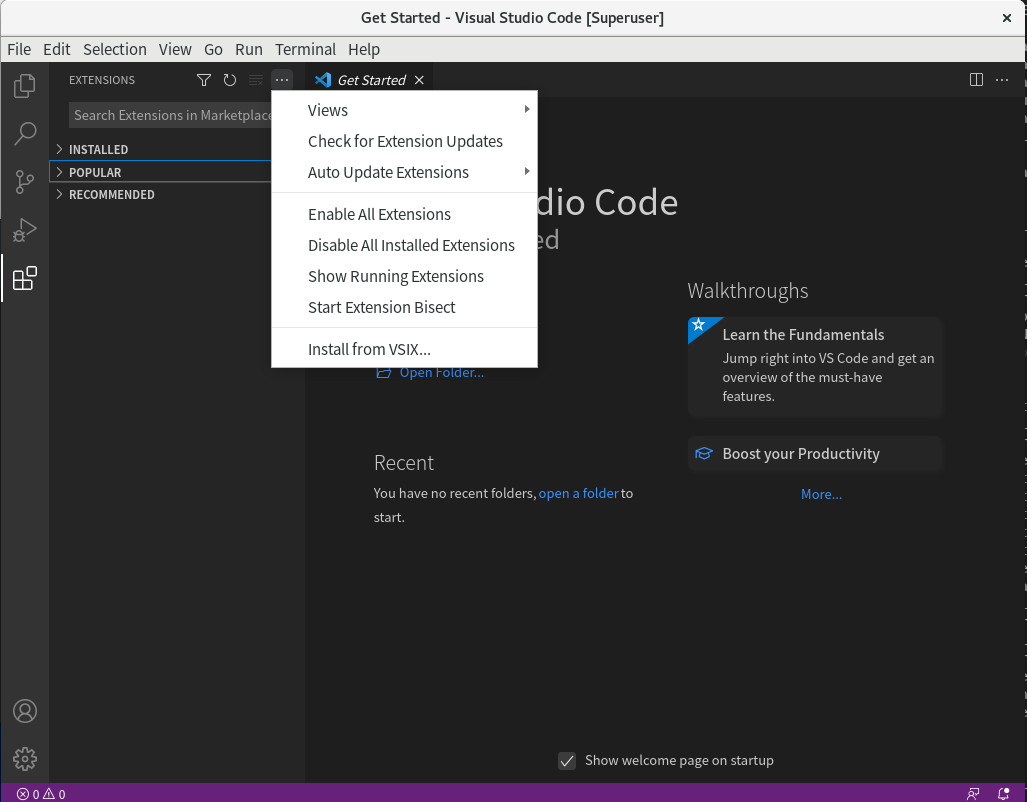Open Learn the Fundamentals walkthrough

click(815, 366)
